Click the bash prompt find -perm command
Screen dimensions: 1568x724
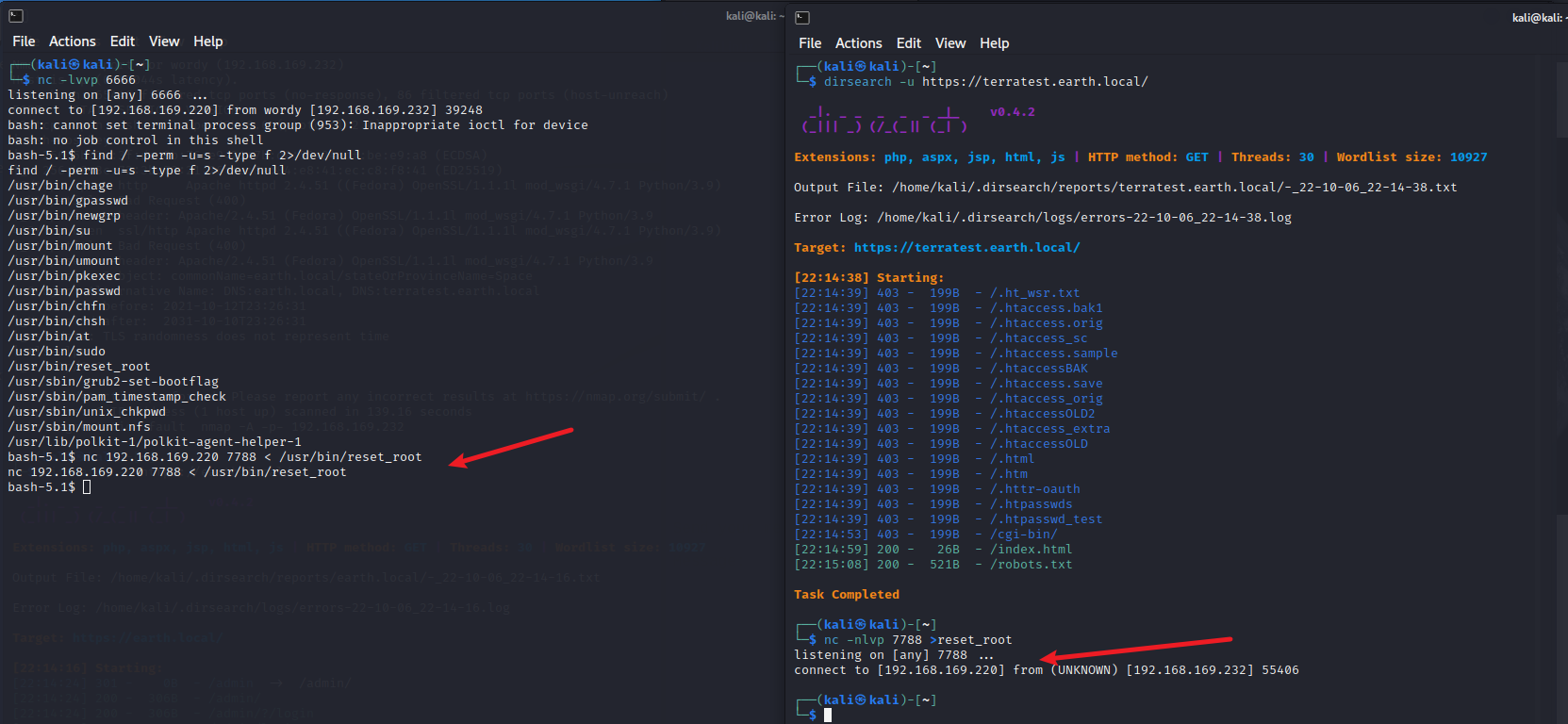[x=185, y=156]
